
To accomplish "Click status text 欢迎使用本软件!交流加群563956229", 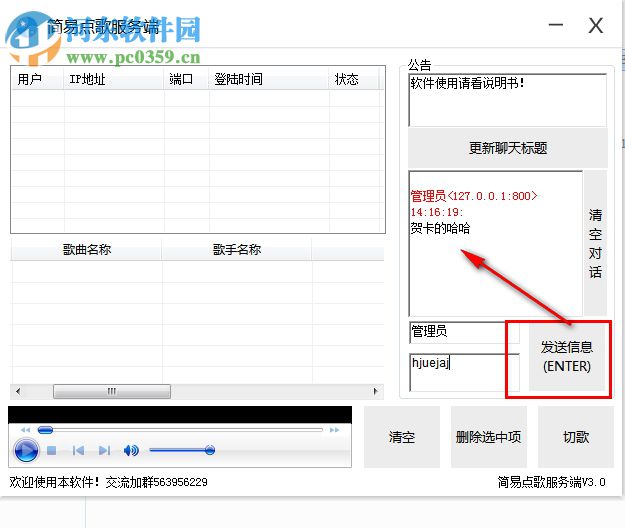I will click(x=108, y=482).
